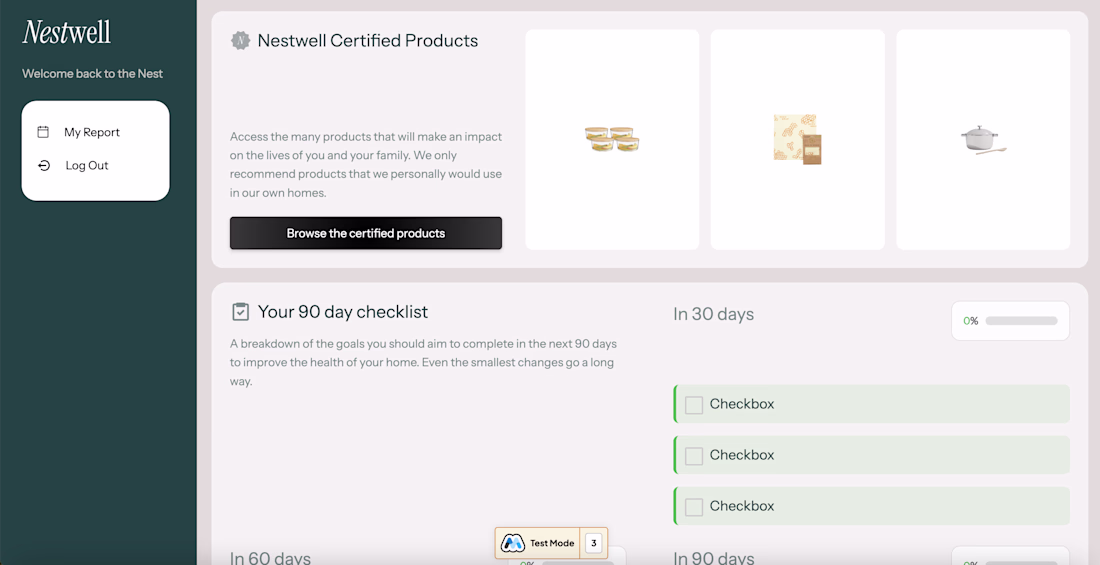Click the Log Out arrow icon
1100x565 pixels.
pyautogui.click(x=43, y=166)
